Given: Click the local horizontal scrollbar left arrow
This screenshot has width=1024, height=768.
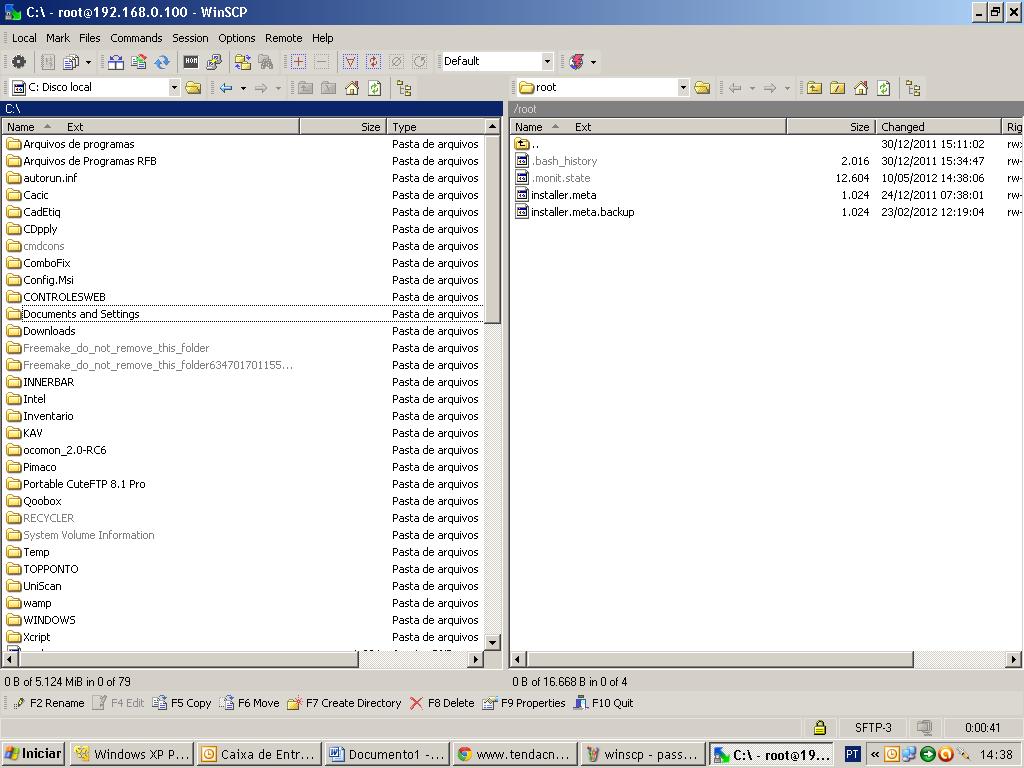Looking at the screenshot, I should click(10, 660).
